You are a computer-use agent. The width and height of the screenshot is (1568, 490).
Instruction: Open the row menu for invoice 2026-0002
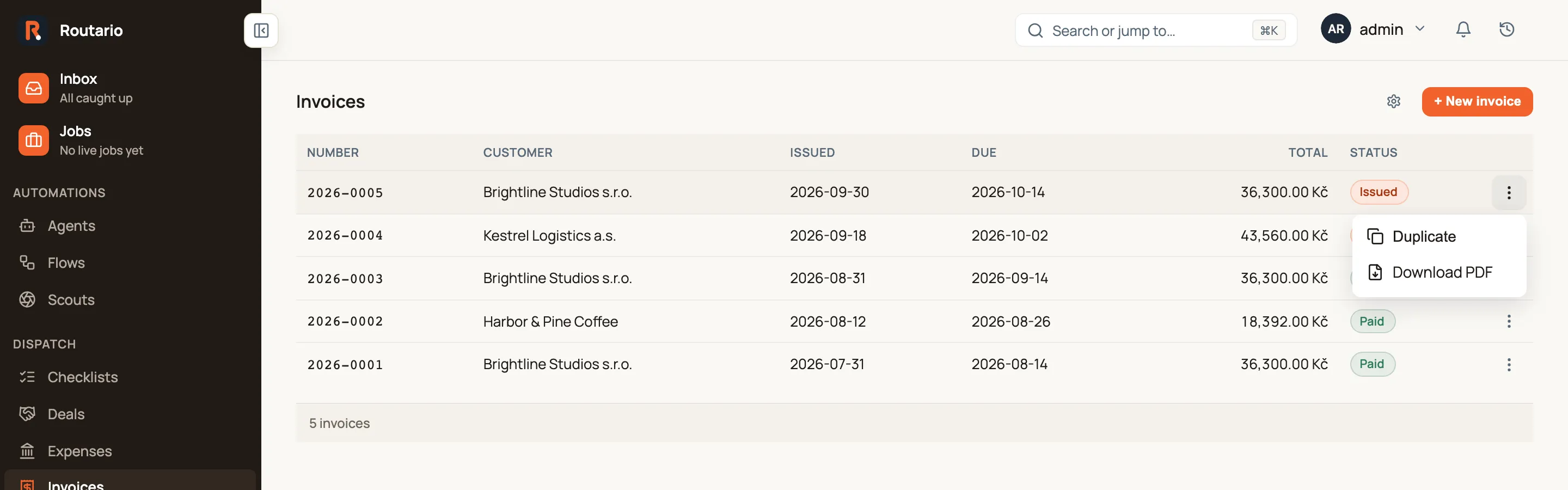(x=1508, y=321)
